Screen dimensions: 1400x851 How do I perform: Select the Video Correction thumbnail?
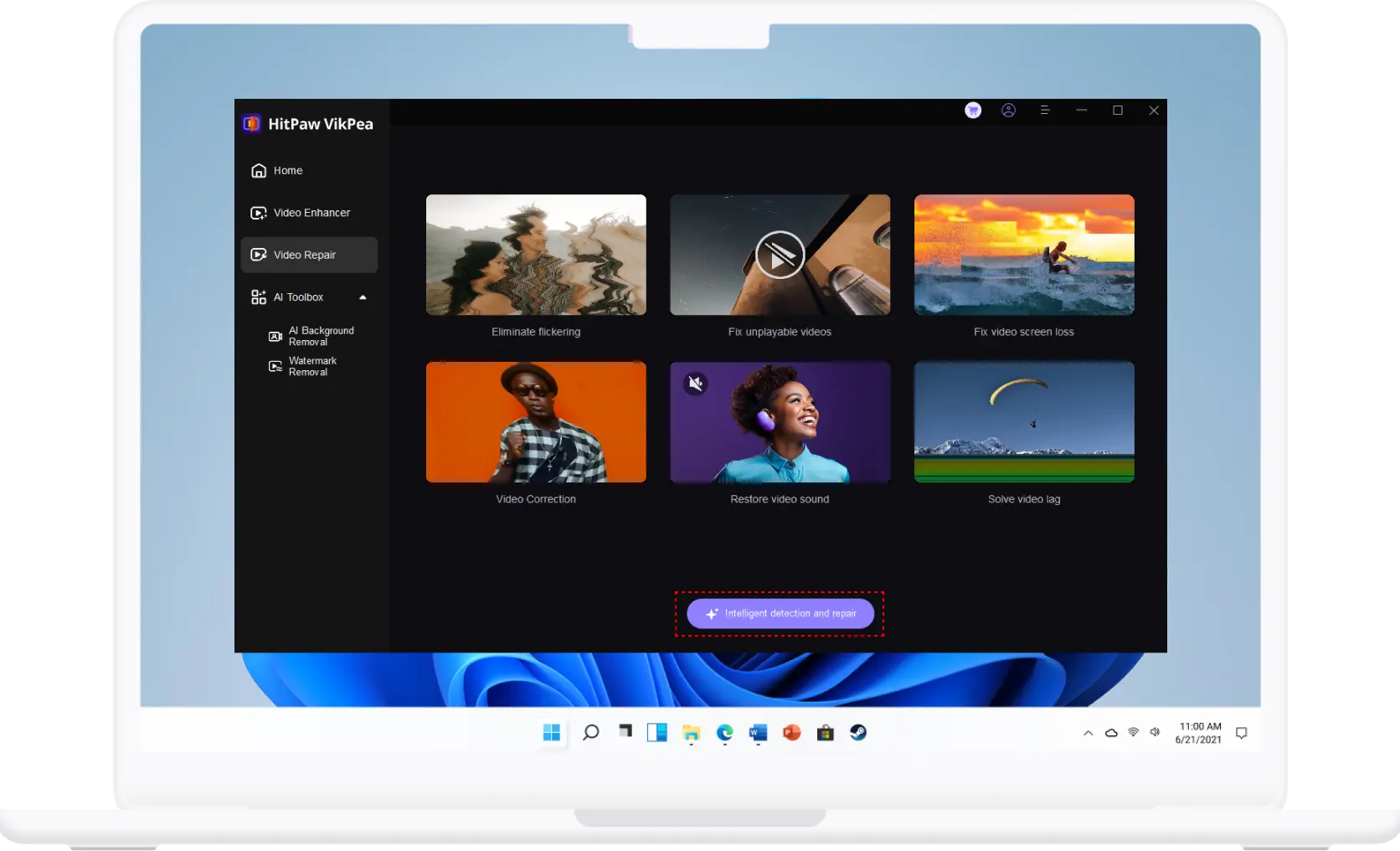536,422
